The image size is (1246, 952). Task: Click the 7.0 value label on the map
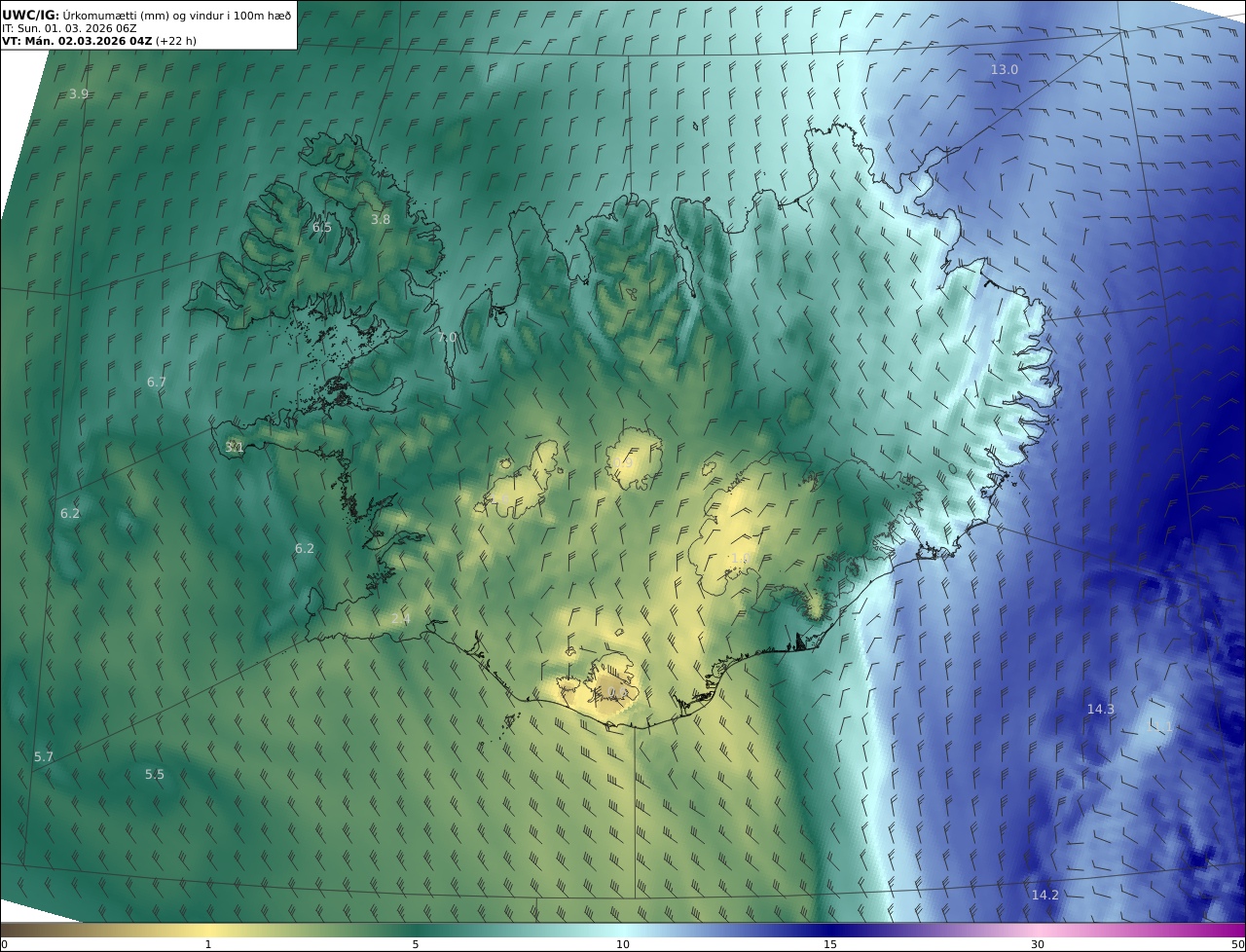447,338
